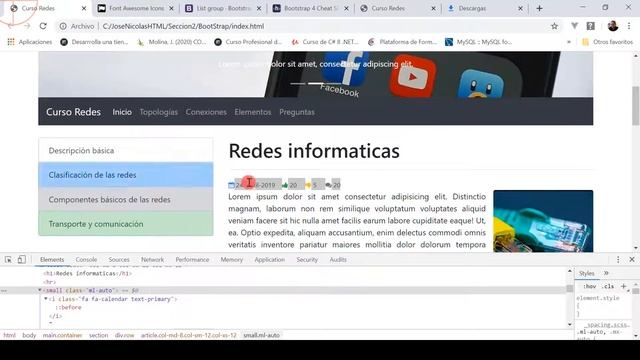Screen dimensions: 640x360
Task: Show more Styles pane tabs chevron
Action: [606, 273]
